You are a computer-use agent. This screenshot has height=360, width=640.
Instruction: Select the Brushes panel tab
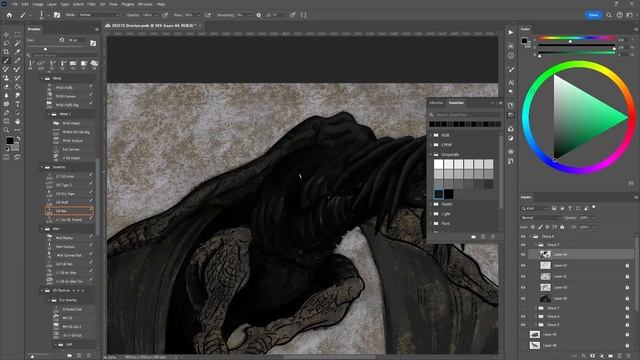pos(34,29)
